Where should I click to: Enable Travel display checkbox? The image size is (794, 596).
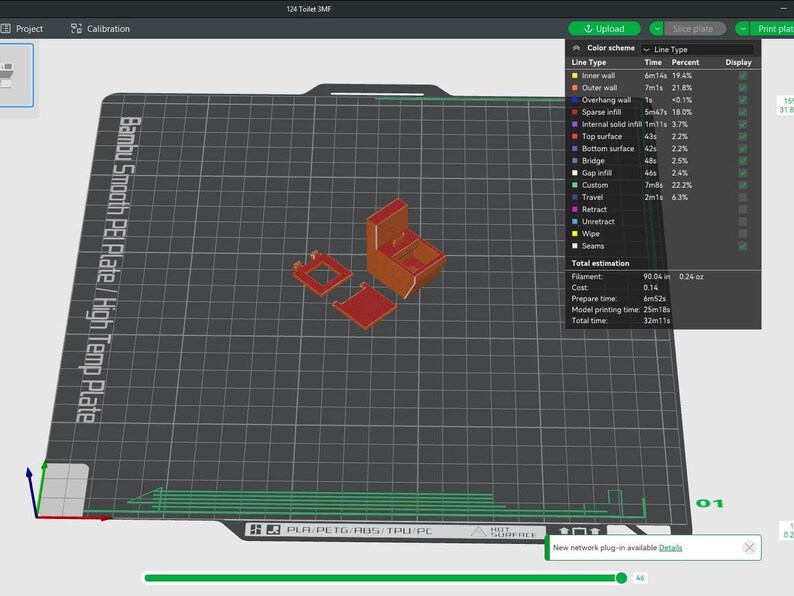coord(742,197)
